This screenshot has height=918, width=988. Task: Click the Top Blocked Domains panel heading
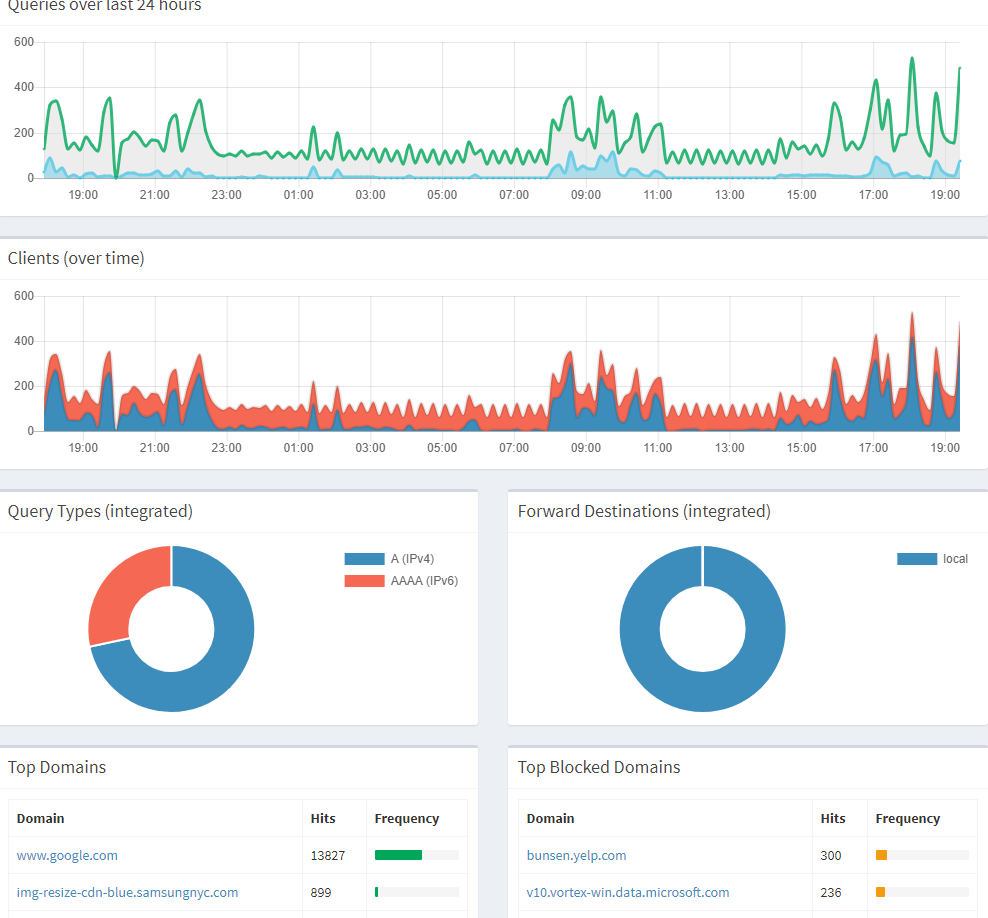pos(598,767)
